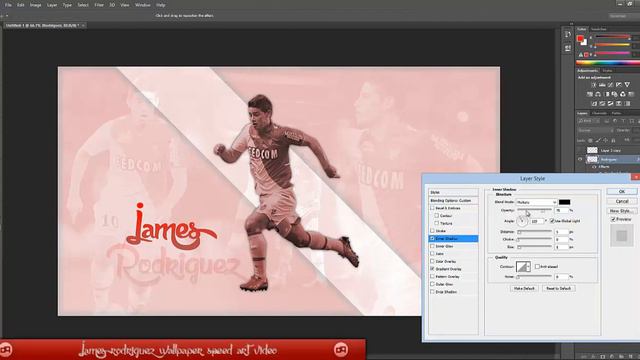Open the Help menu
This screenshot has width=640, height=360.
[x=161, y=5]
